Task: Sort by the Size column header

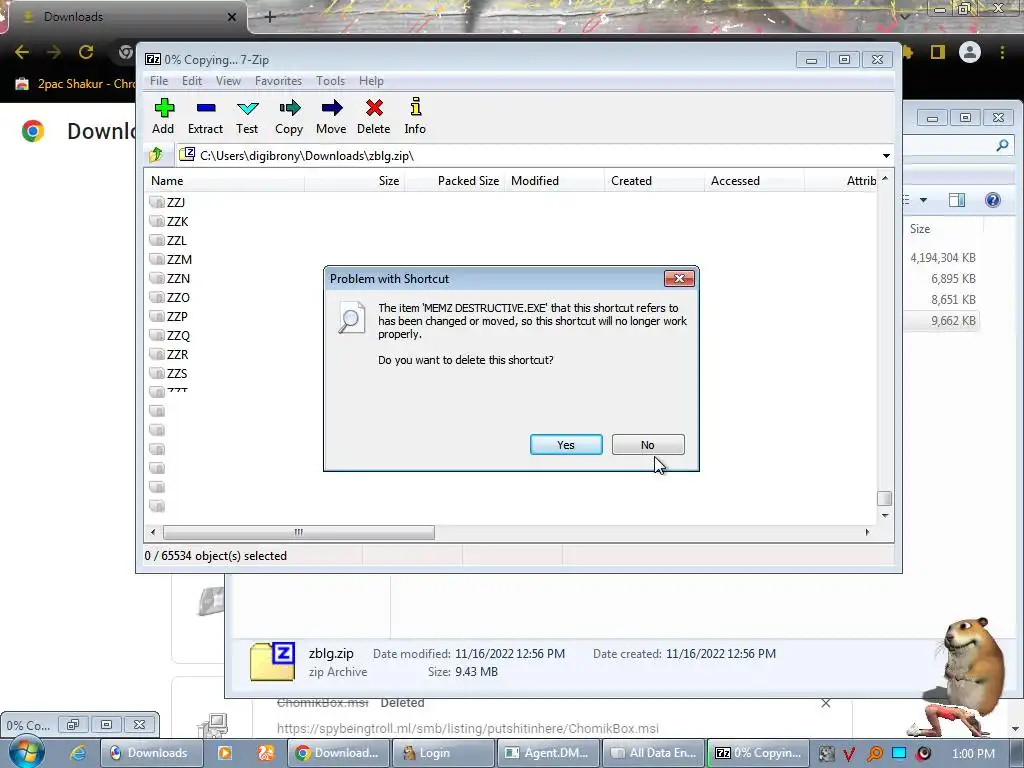Action: (x=355, y=181)
